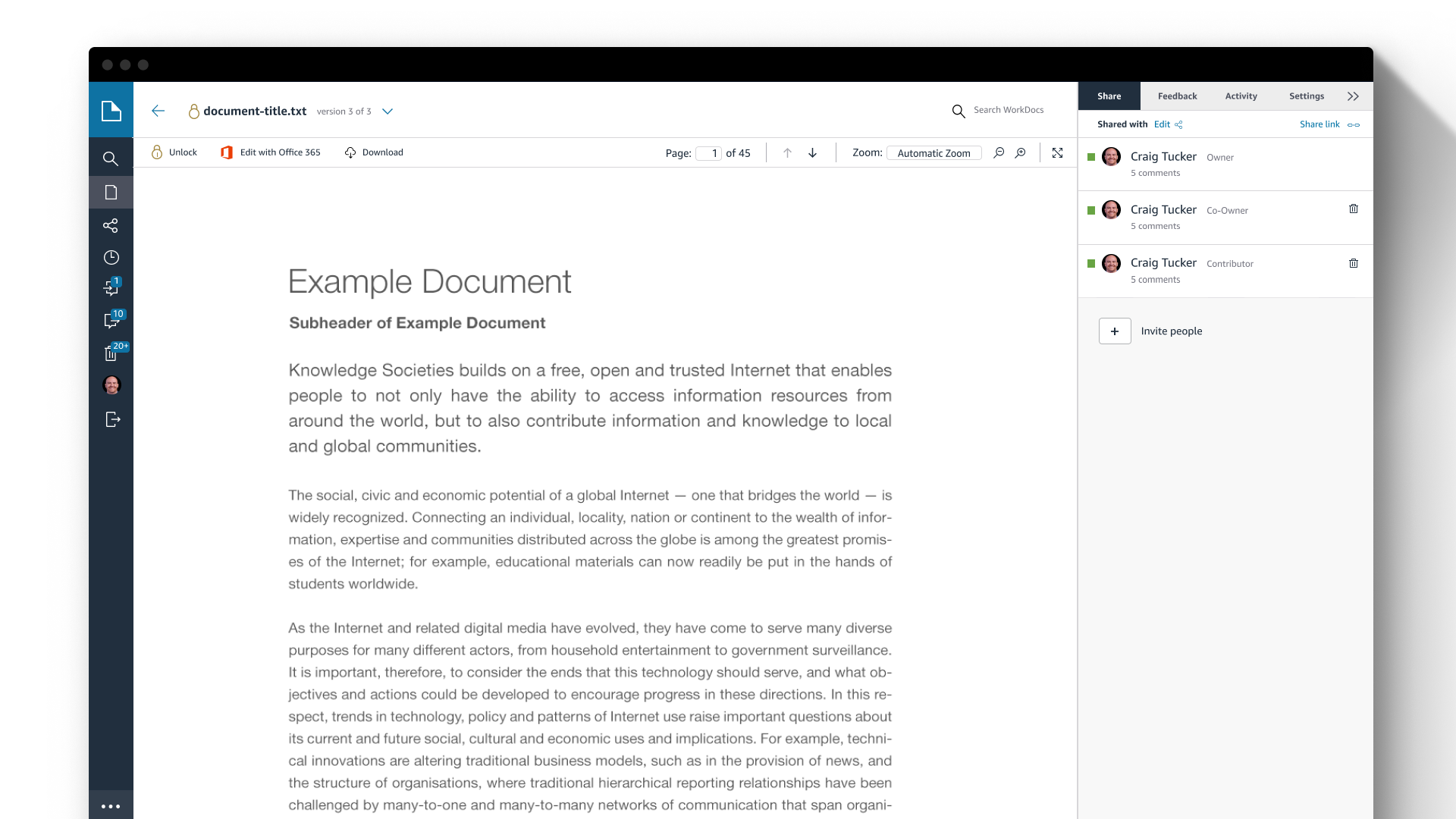Zoom in using magnifier plus icon
Viewport: 1456px width, 819px height.
[1021, 152]
